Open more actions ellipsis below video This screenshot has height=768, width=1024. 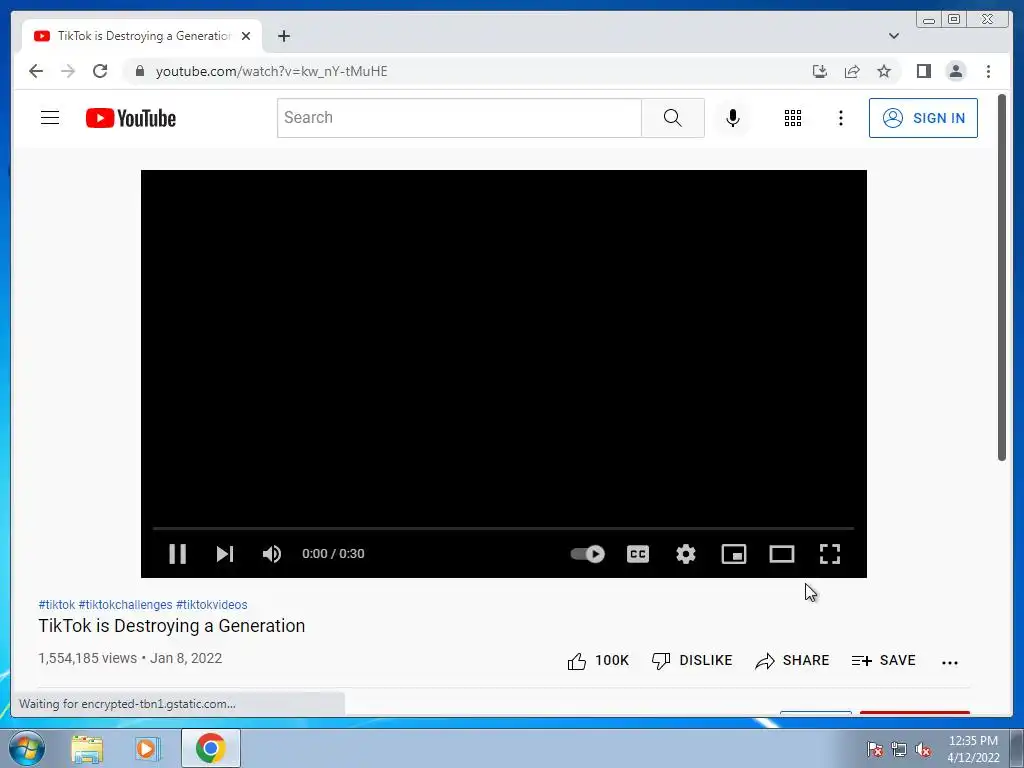point(950,662)
